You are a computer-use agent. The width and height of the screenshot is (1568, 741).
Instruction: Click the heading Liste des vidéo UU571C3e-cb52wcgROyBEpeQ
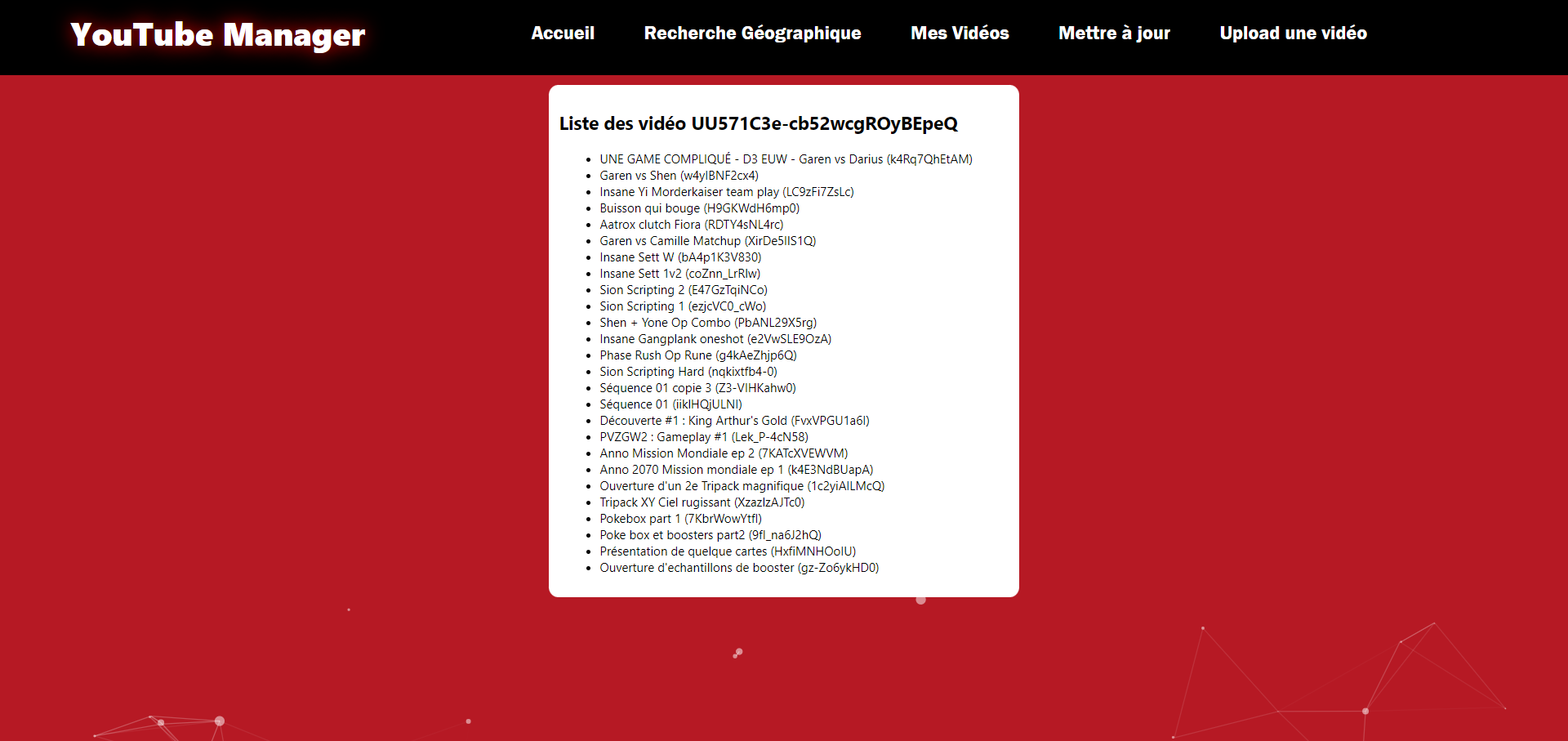click(759, 123)
